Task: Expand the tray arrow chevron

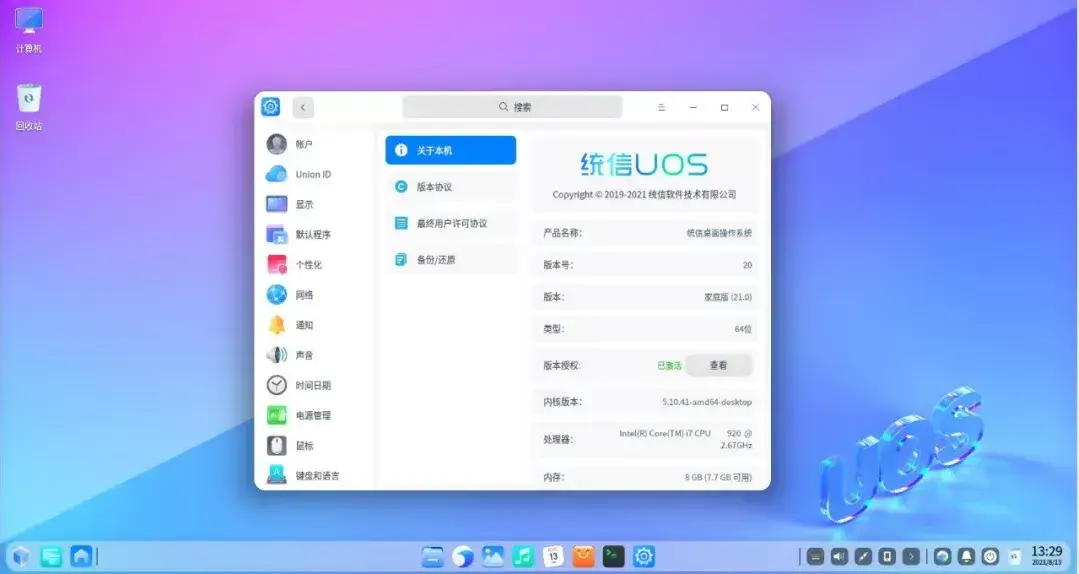Action: (911, 556)
